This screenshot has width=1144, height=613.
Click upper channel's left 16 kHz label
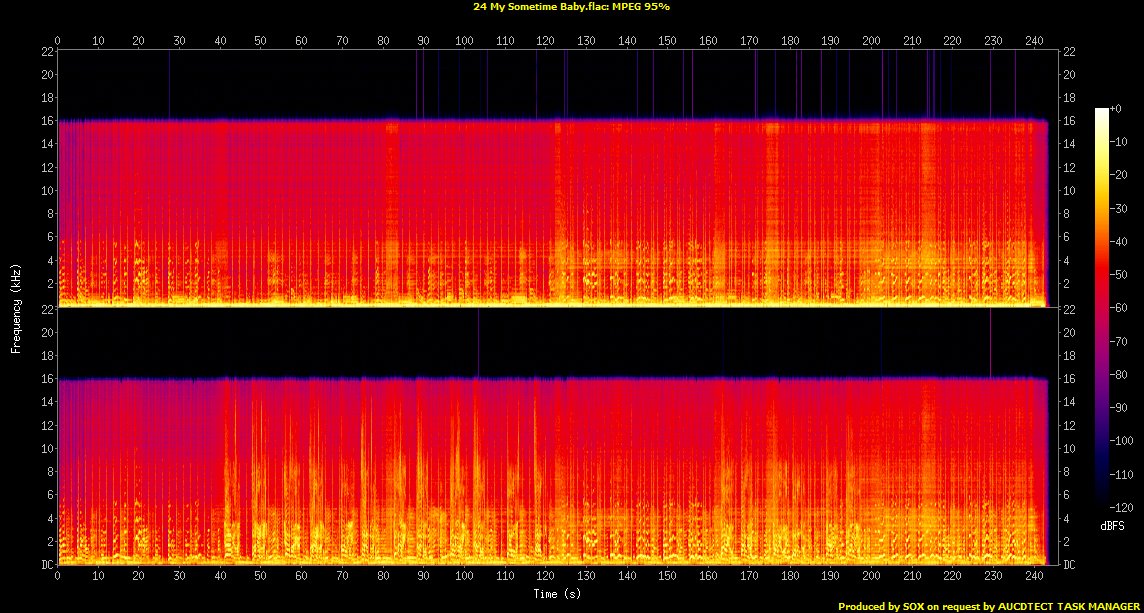(47, 121)
